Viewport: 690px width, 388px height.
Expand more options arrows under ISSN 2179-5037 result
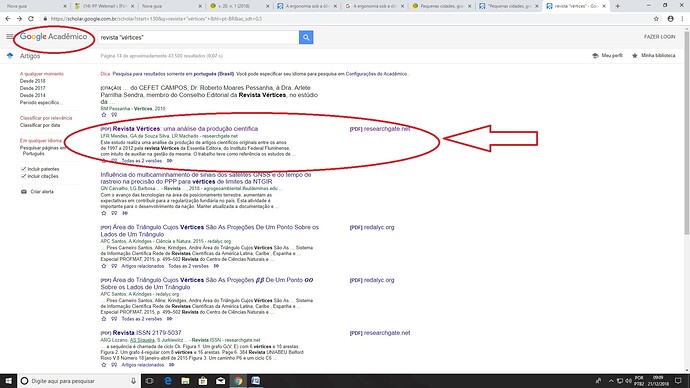[x=172, y=365]
